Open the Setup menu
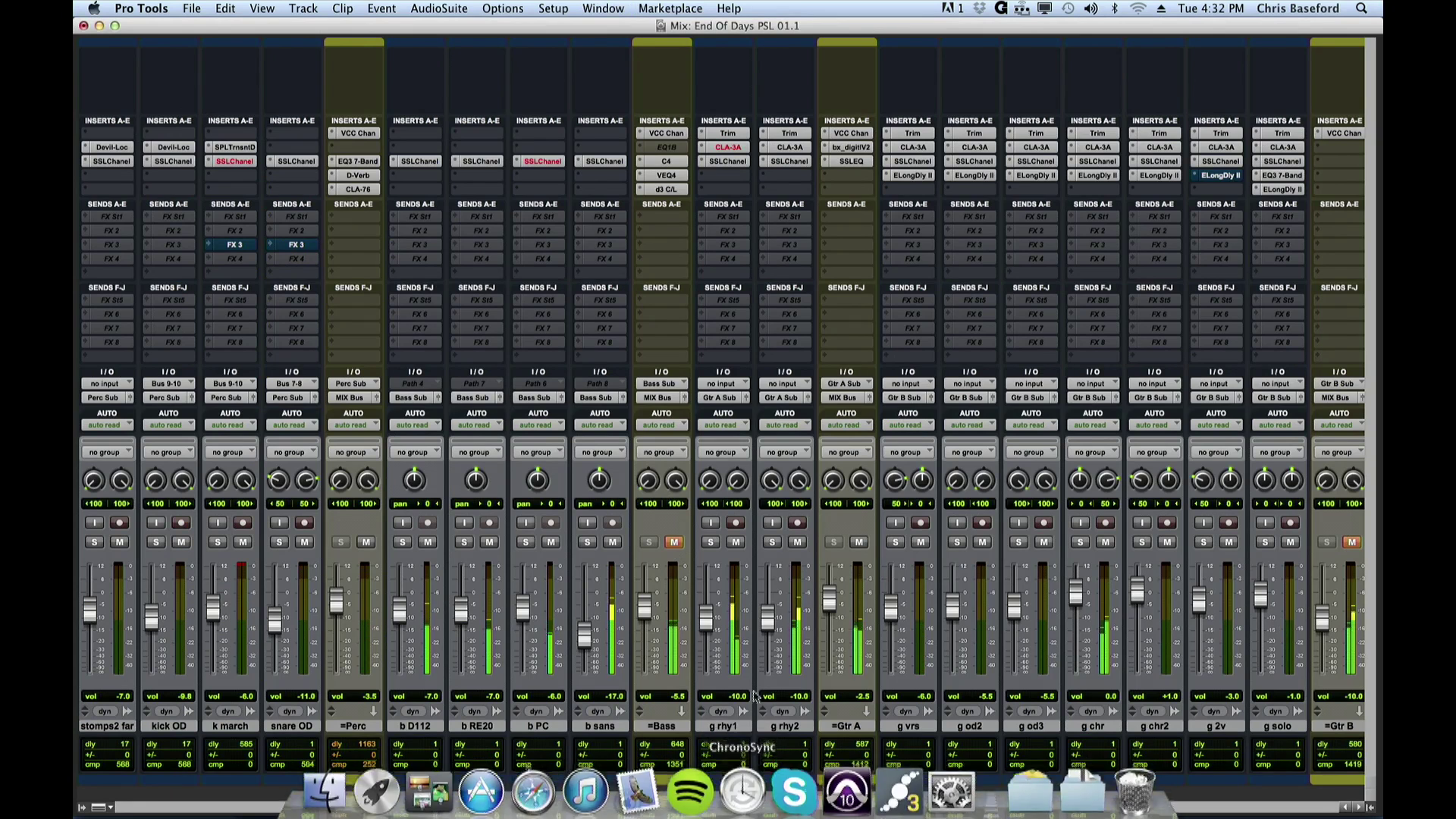 tap(553, 8)
